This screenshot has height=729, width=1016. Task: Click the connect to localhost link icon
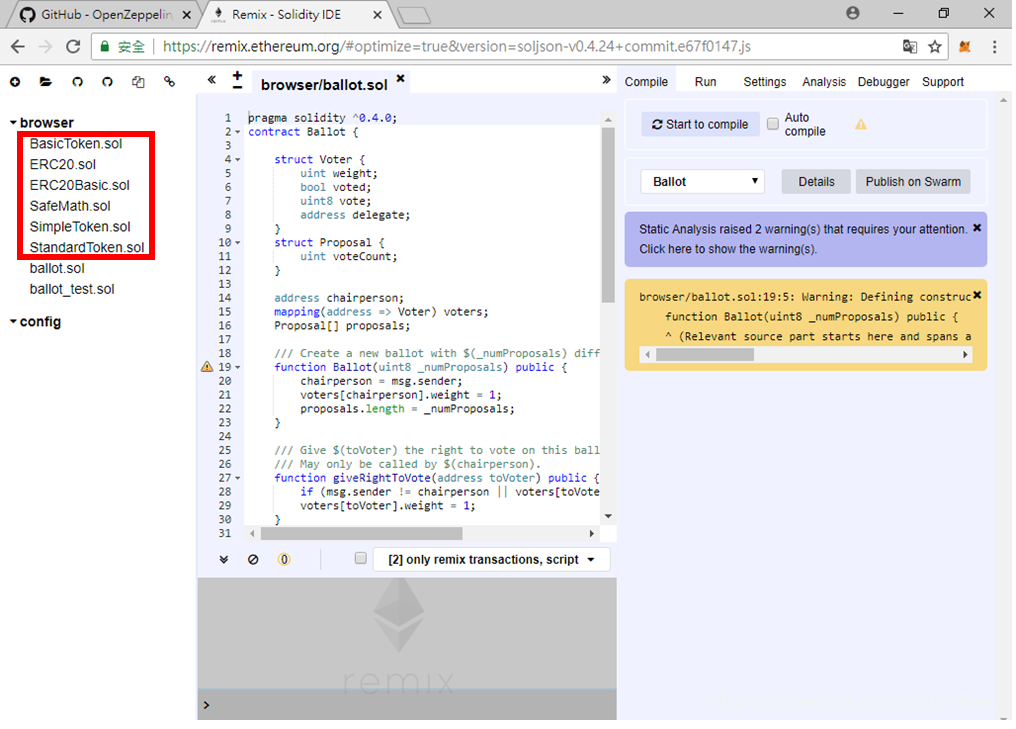coord(169,82)
